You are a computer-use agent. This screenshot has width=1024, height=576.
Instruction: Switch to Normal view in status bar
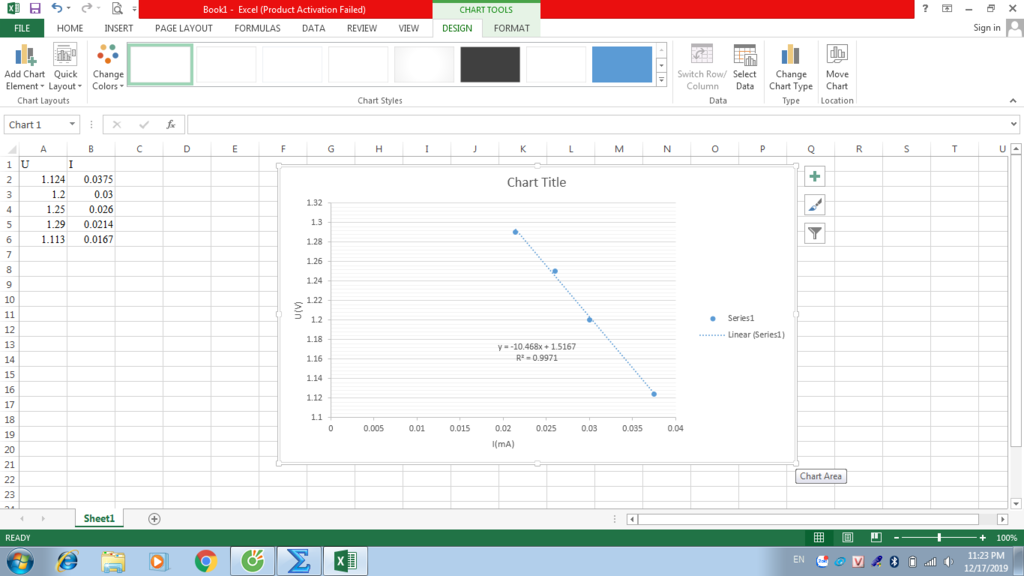point(818,537)
